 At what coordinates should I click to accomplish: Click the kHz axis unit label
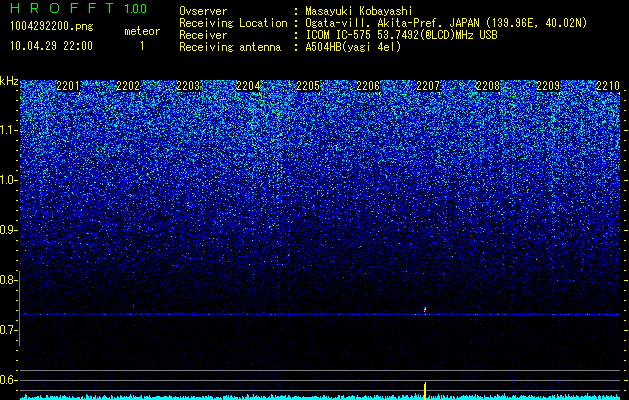pos(9,81)
